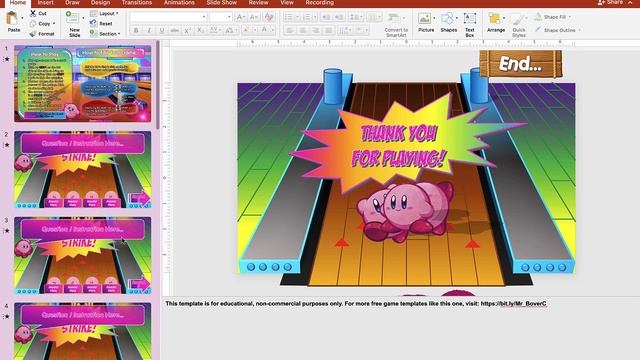Click the Share button
The width and height of the screenshot is (640, 360).
pyautogui.click(x=610, y=2)
